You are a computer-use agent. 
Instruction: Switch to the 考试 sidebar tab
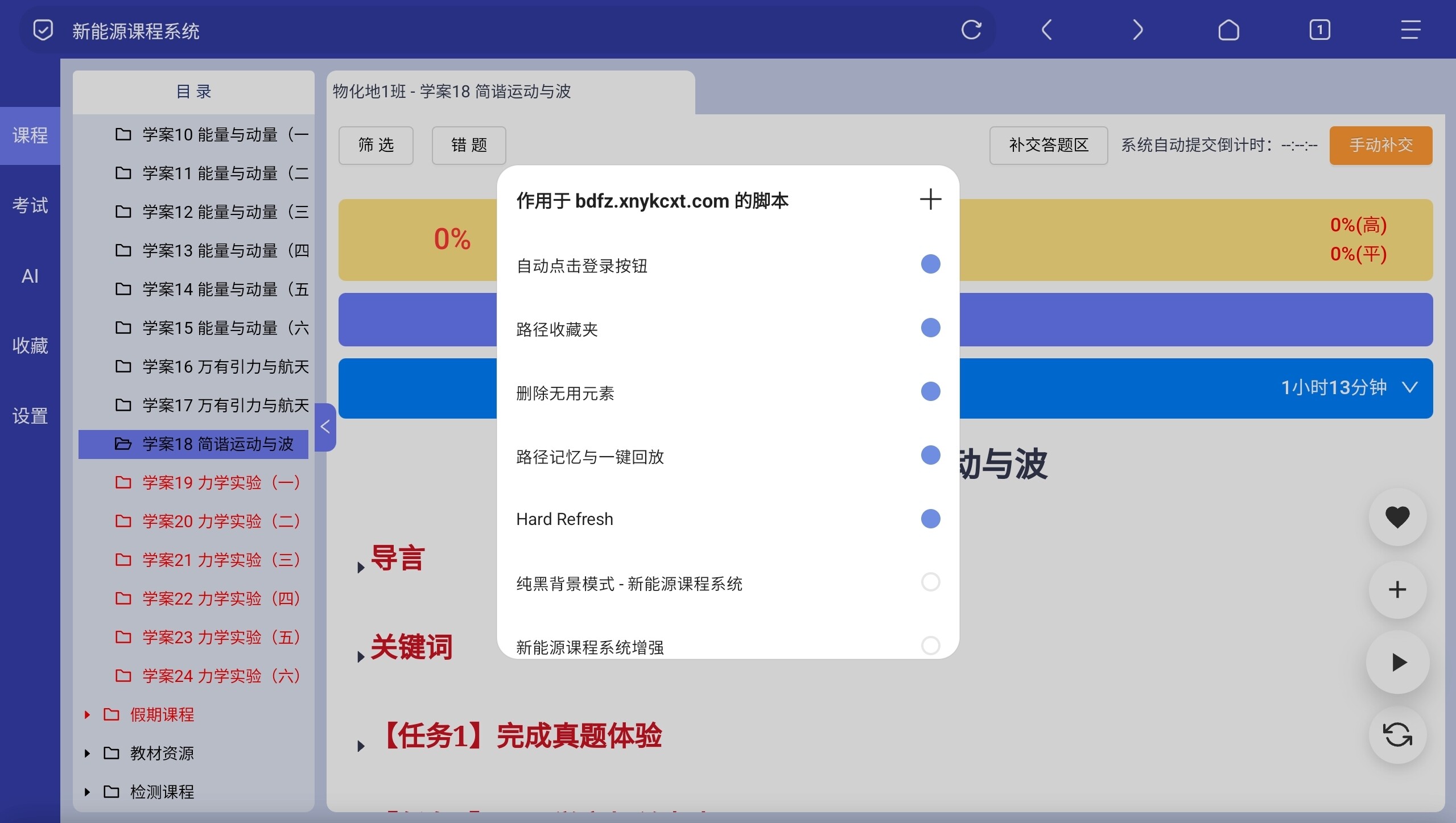[x=30, y=205]
